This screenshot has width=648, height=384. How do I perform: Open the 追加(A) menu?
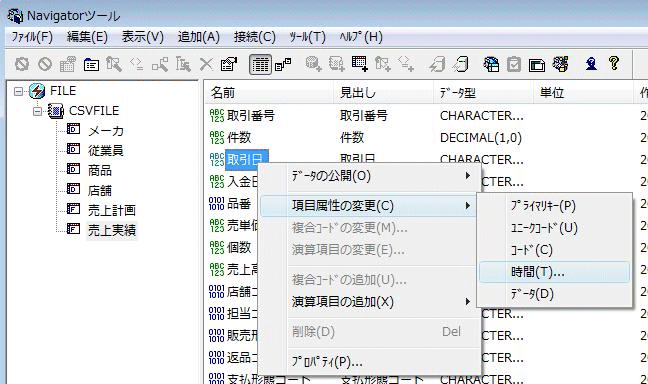click(x=198, y=37)
